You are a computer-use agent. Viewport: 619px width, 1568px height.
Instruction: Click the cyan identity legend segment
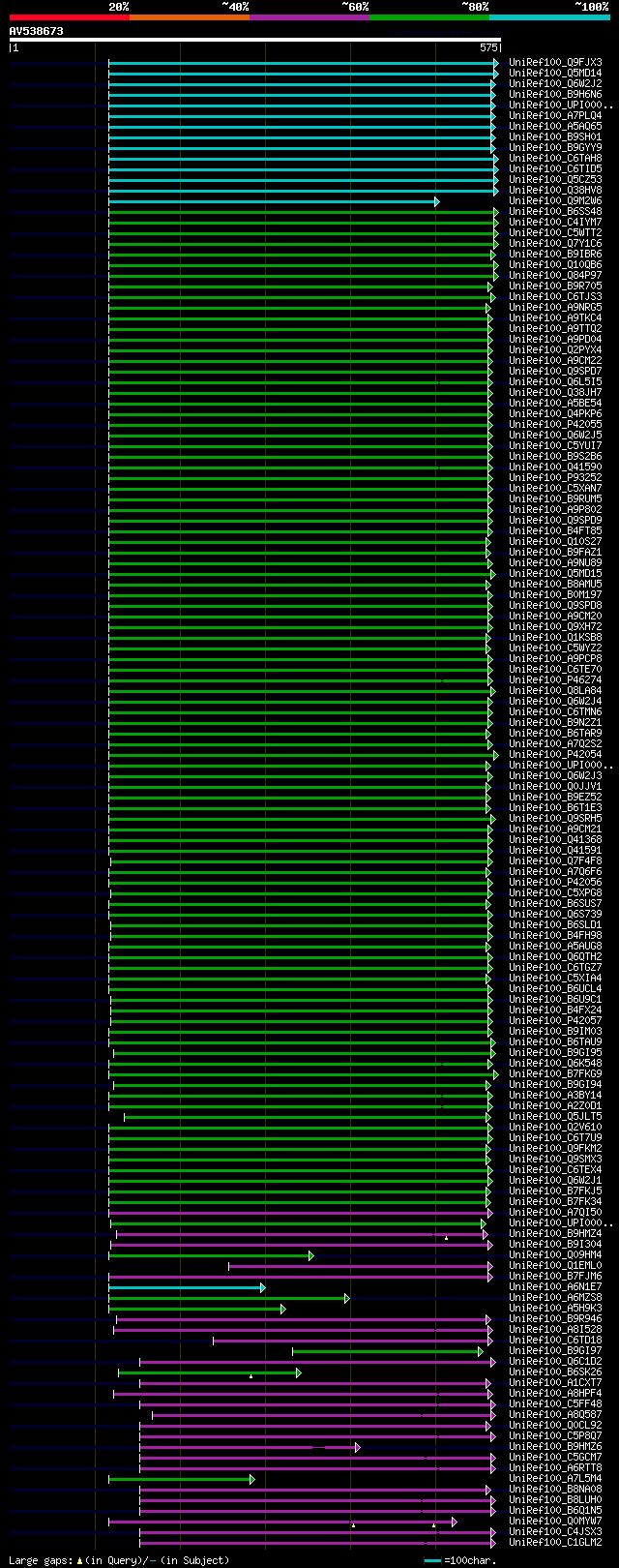(549, 17)
